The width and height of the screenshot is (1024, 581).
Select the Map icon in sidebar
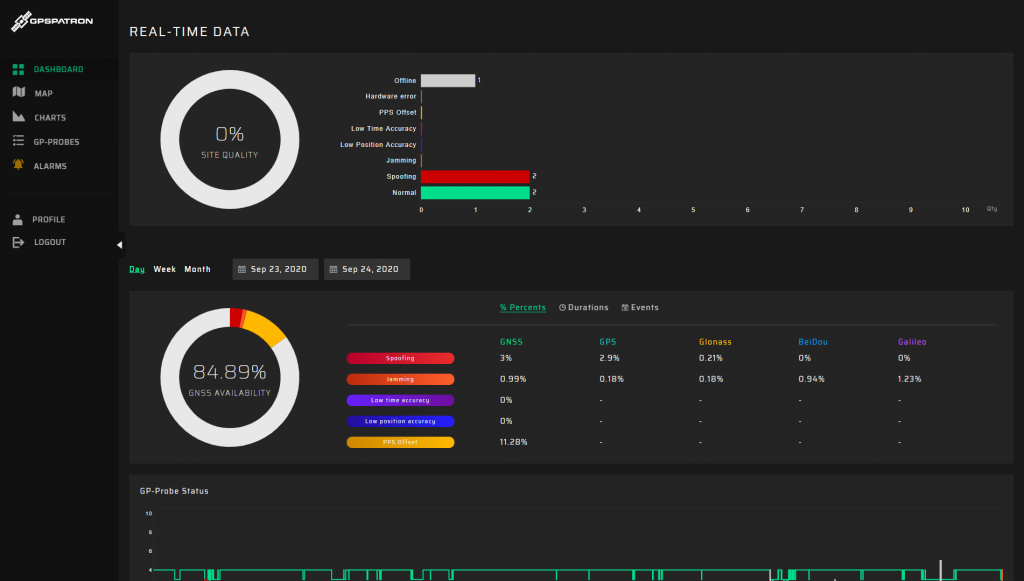(x=16, y=93)
